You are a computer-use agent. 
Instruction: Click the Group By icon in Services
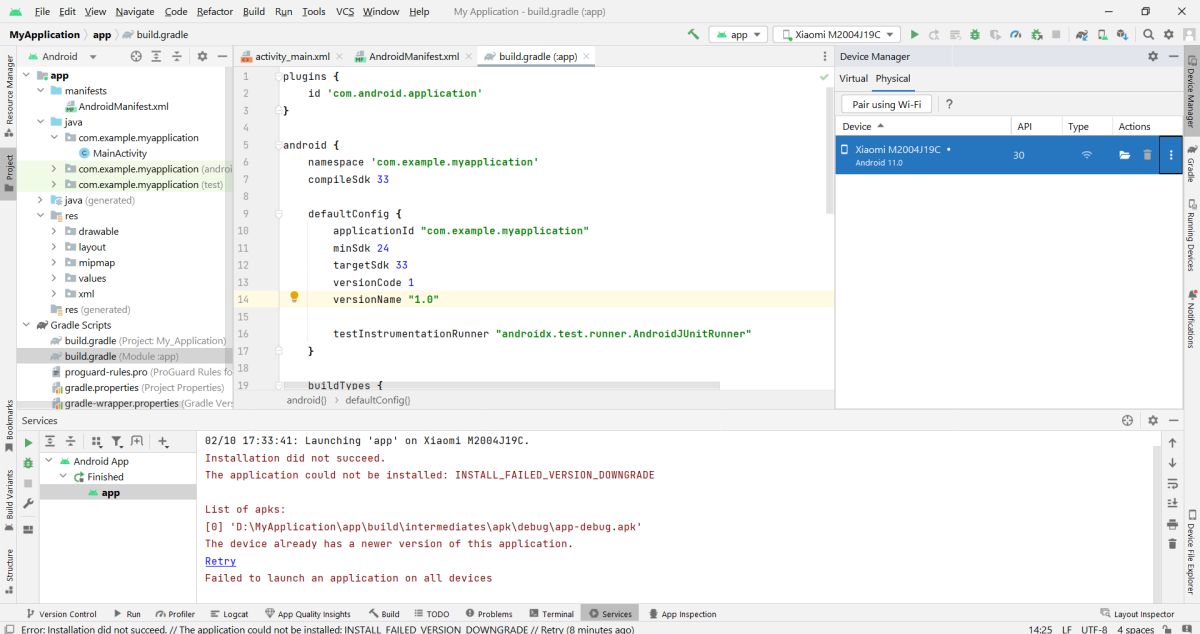click(x=97, y=441)
